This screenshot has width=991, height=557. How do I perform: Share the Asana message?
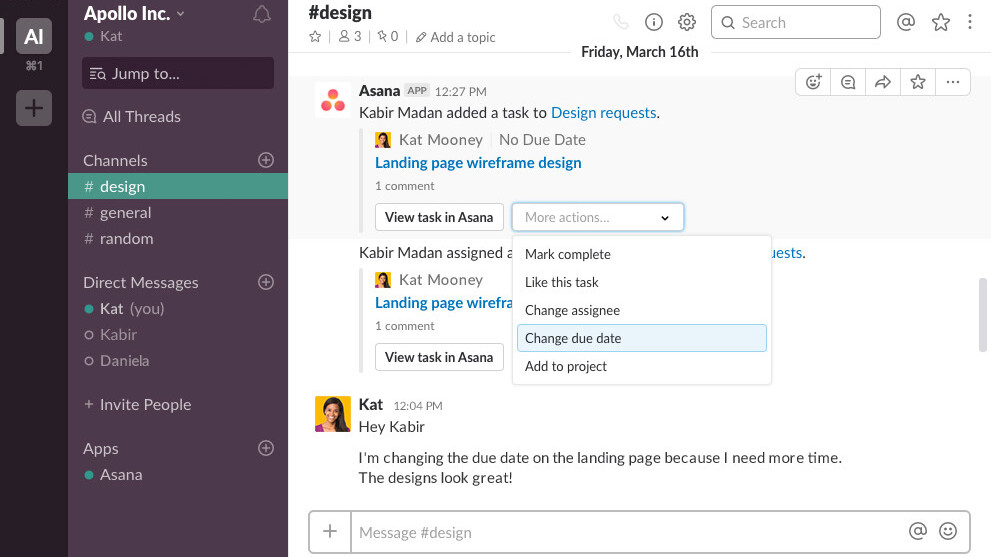tap(883, 82)
